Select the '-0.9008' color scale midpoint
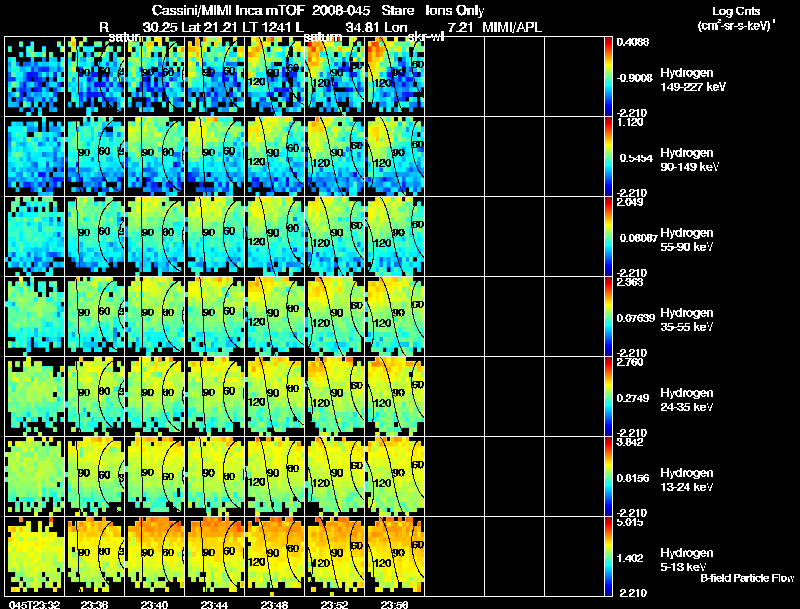Viewport: 800px width, 609px height. [x=635, y=78]
